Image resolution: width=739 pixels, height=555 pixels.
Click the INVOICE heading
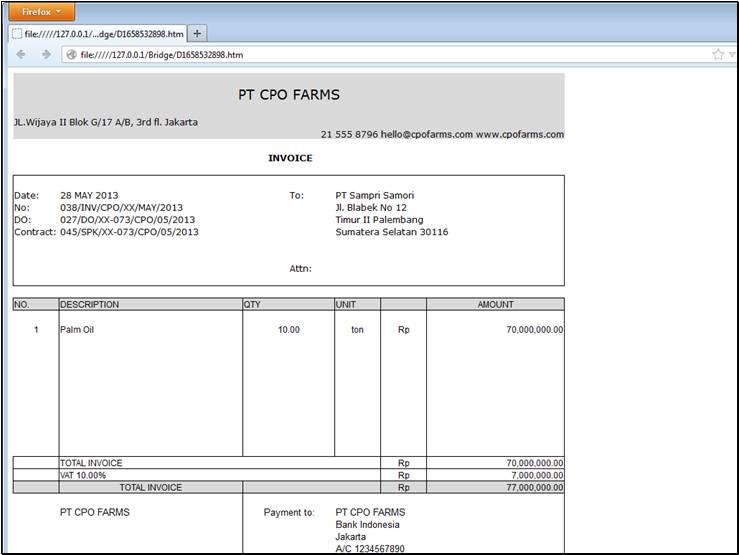pos(290,158)
